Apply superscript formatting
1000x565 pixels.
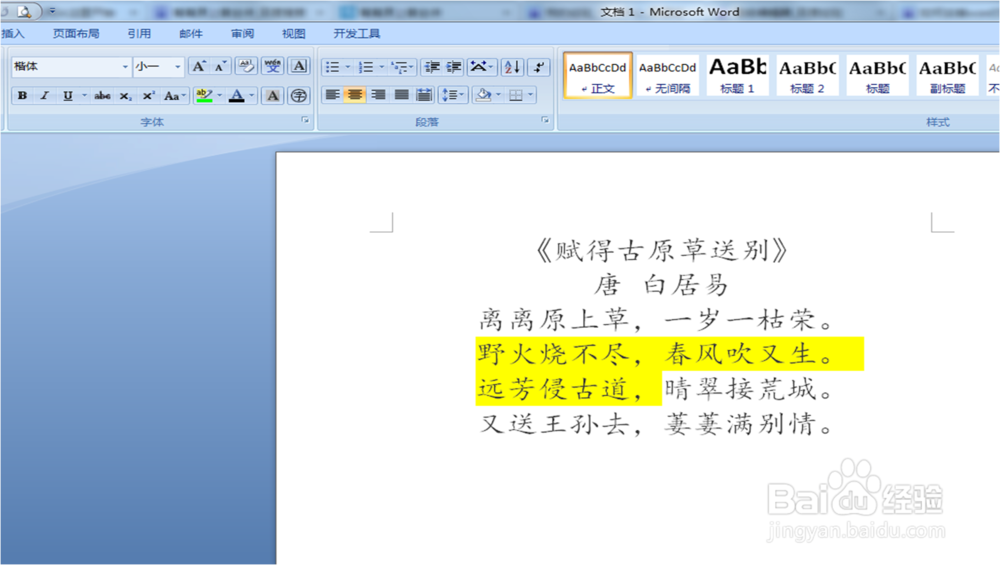pos(148,96)
